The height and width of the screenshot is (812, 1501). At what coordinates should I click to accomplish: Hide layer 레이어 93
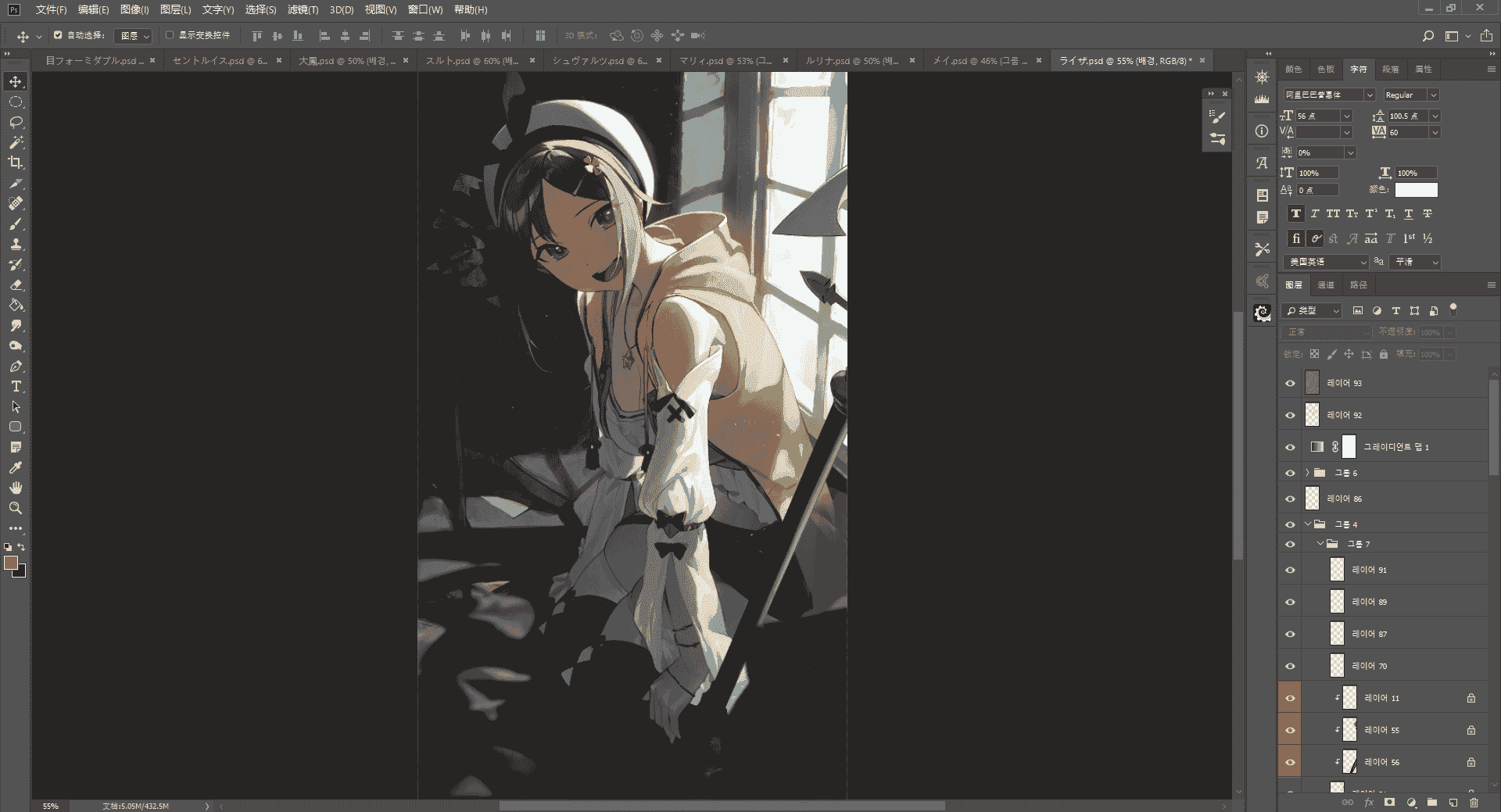tap(1290, 383)
